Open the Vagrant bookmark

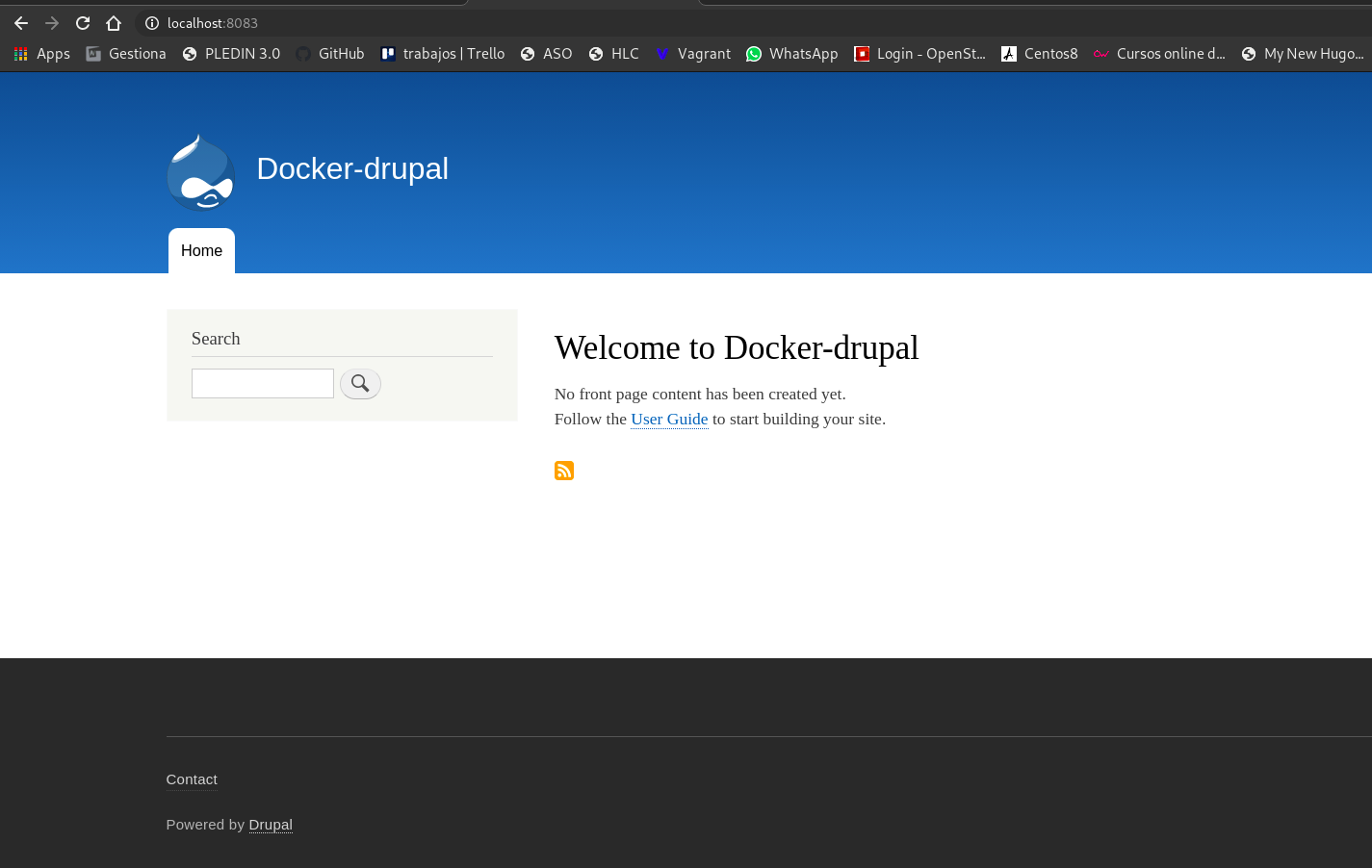pyautogui.click(x=692, y=54)
